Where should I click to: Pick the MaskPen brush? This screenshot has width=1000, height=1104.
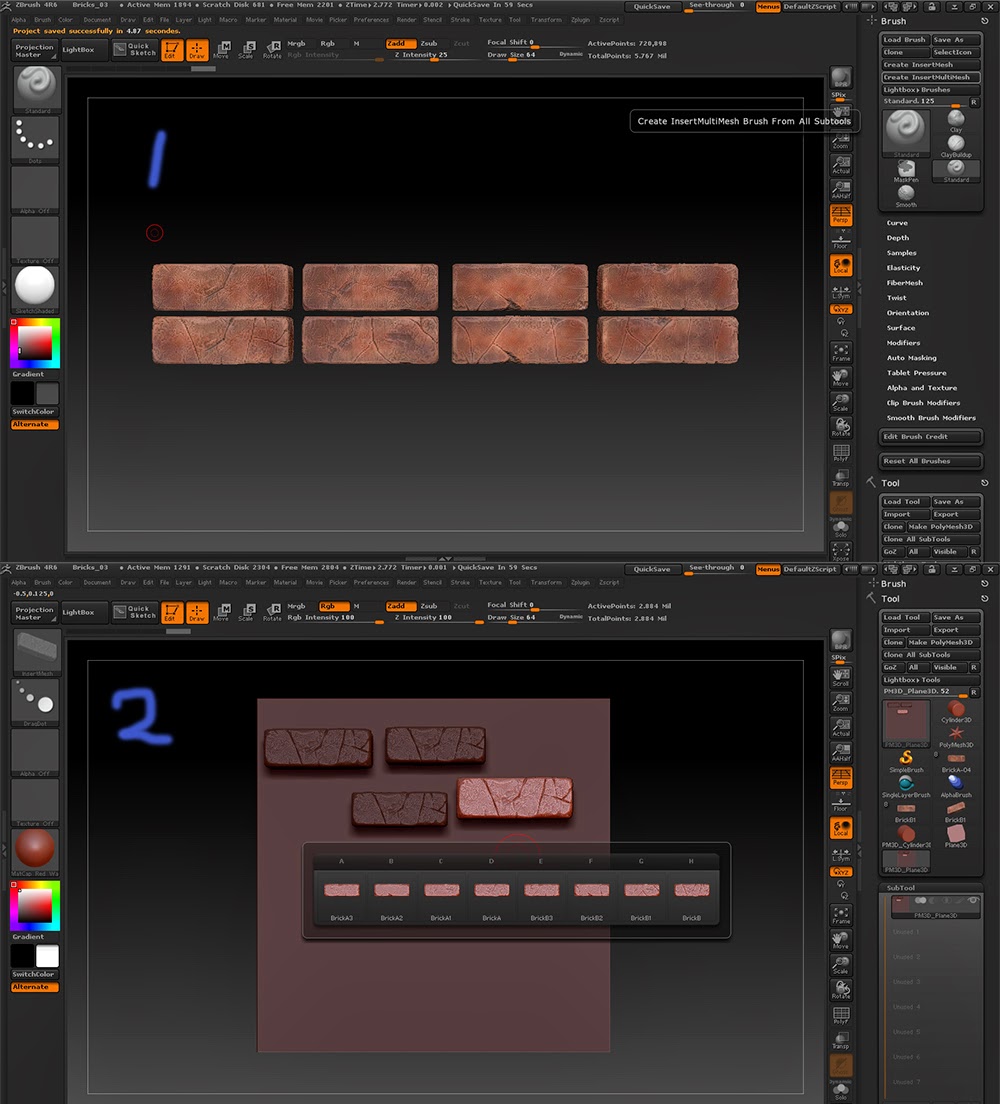(x=906, y=169)
